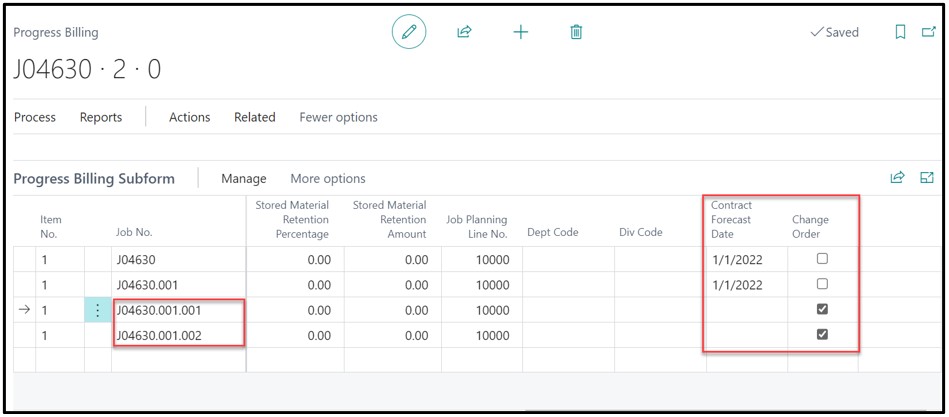Uncheck Change Order for J04630.001.001 row
The width and height of the screenshot is (949, 417).
[822, 310]
